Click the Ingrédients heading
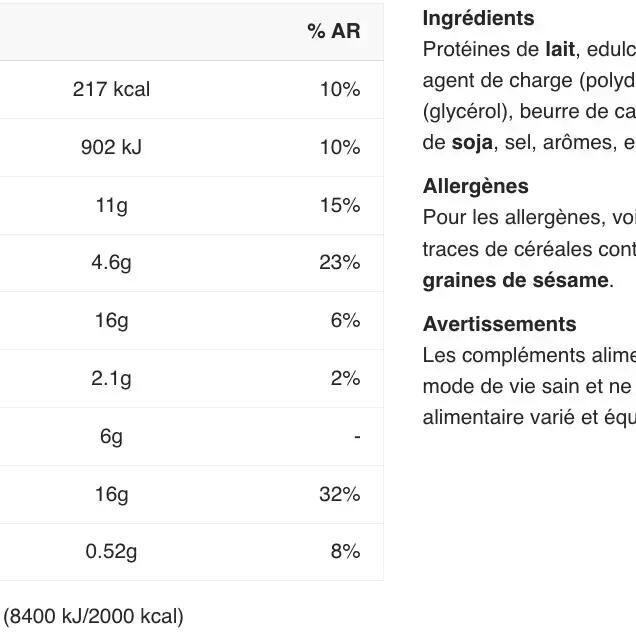Screen dimensions: 636x636 [478, 18]
